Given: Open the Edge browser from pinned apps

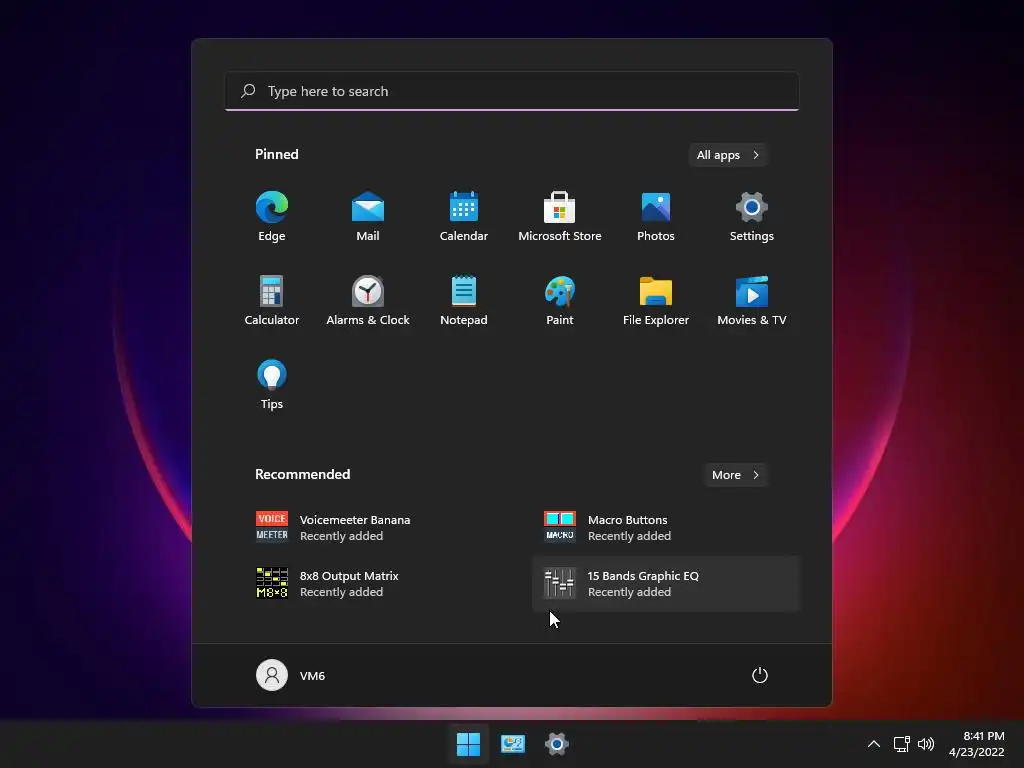Looking at the screenshot, I should coord(272,216).
